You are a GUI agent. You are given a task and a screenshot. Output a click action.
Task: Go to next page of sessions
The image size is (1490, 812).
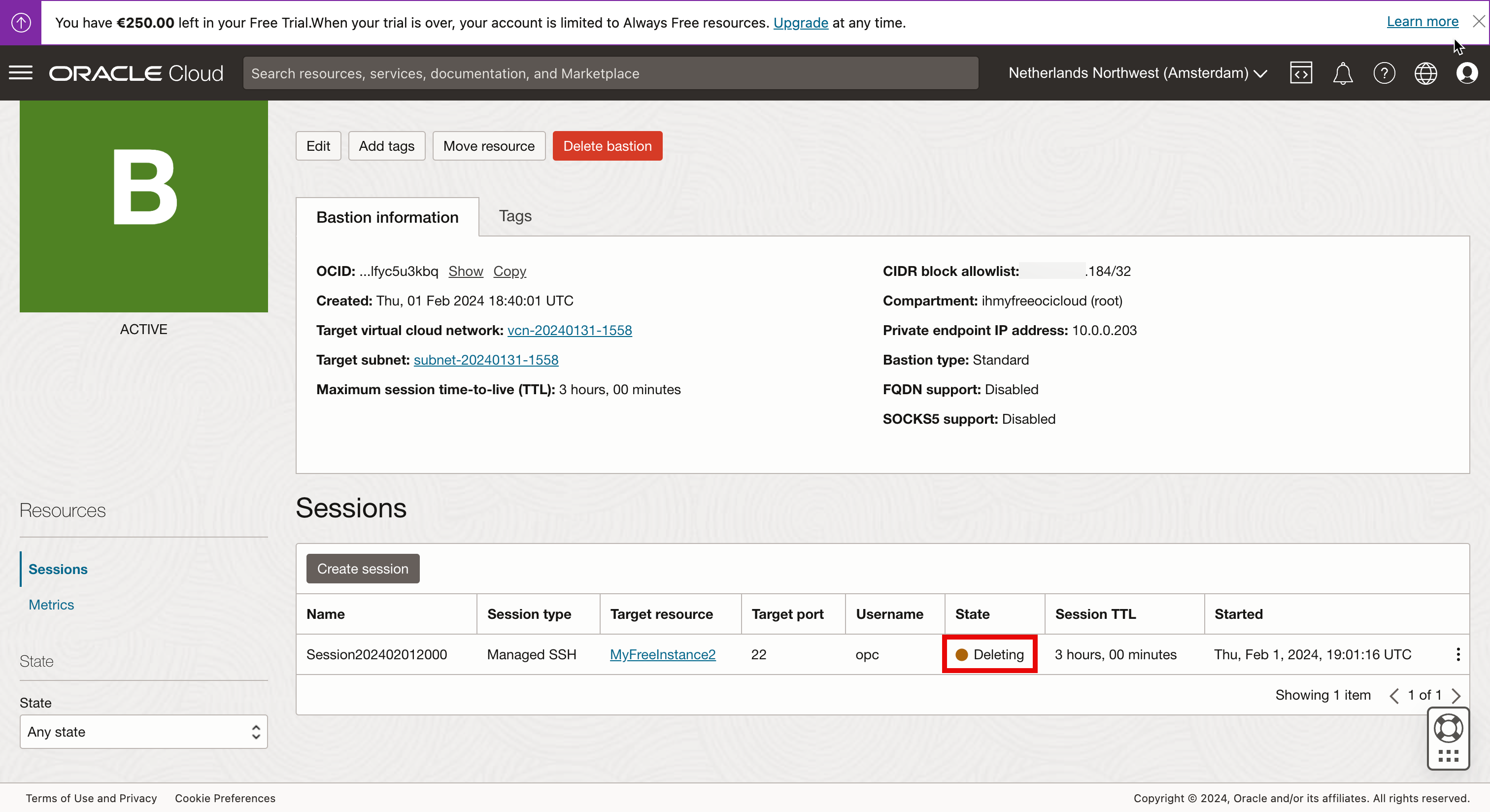[1456, 695]
